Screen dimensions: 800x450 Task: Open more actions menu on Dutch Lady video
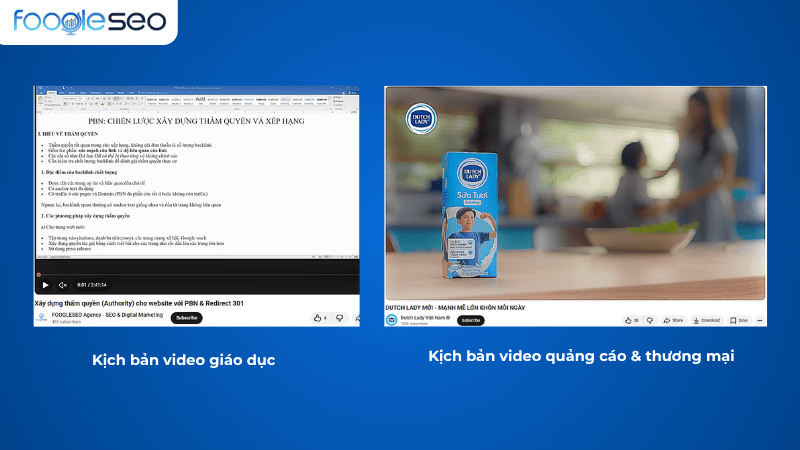[x=760, y=320]
